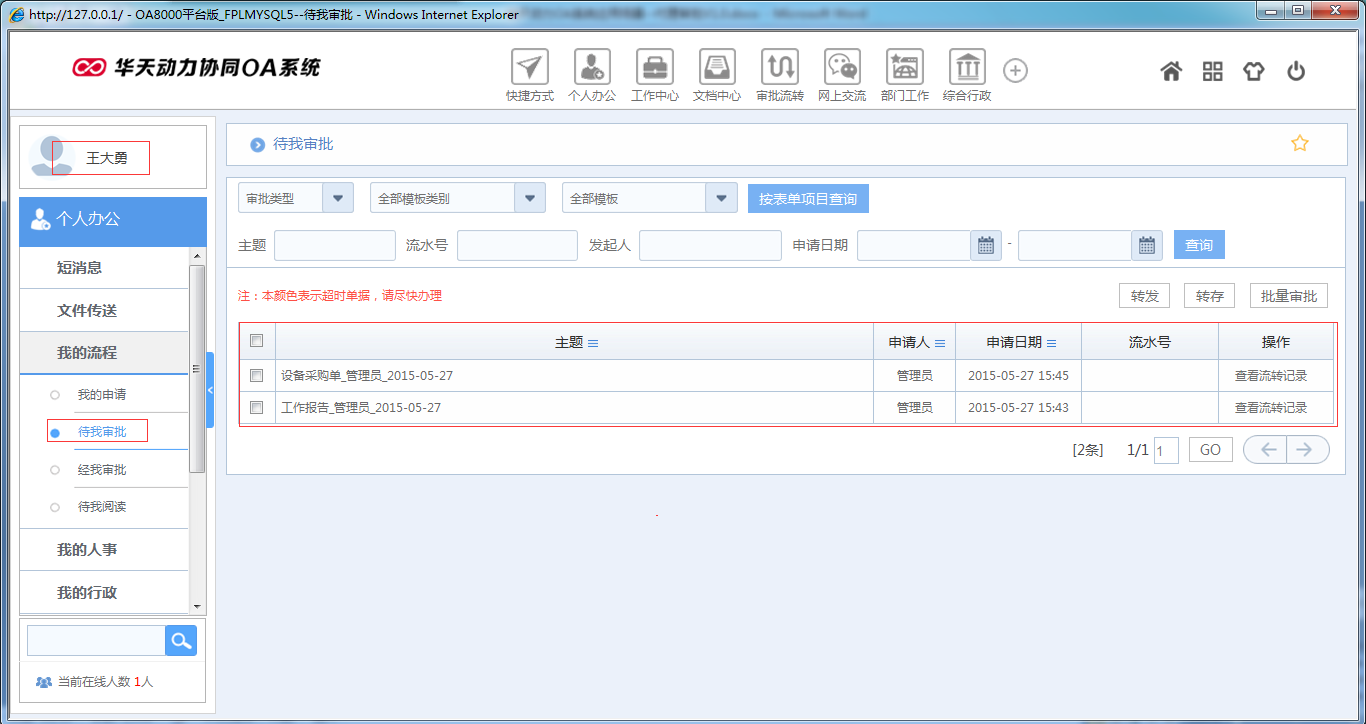The image size is (1366, 724).
Task: Open the 我的人事 sidebar section
Action: 87,550
